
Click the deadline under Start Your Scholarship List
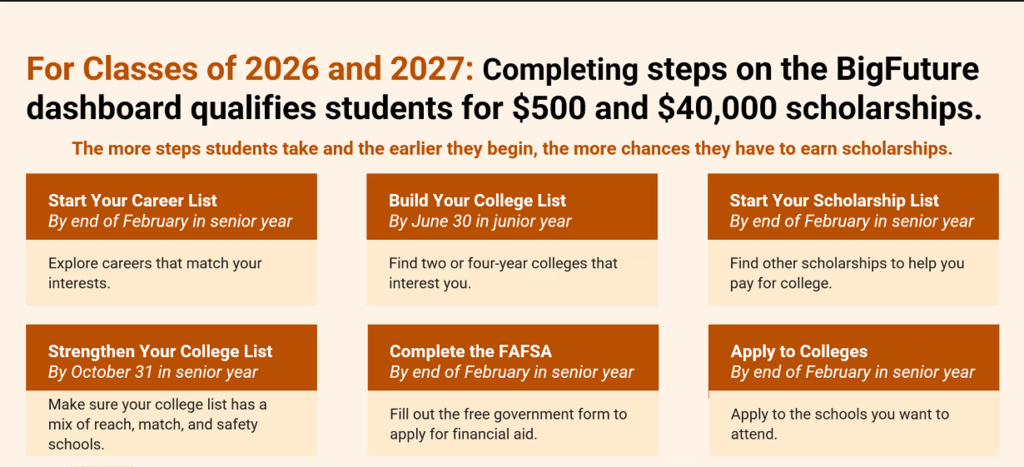pyautogui.click(x=852, y=221)
